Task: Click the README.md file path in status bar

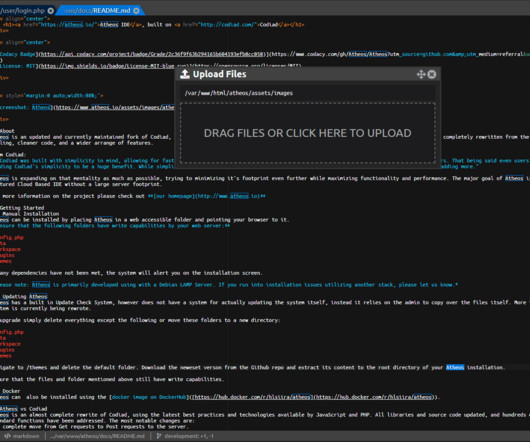Action: coord(97,436)
